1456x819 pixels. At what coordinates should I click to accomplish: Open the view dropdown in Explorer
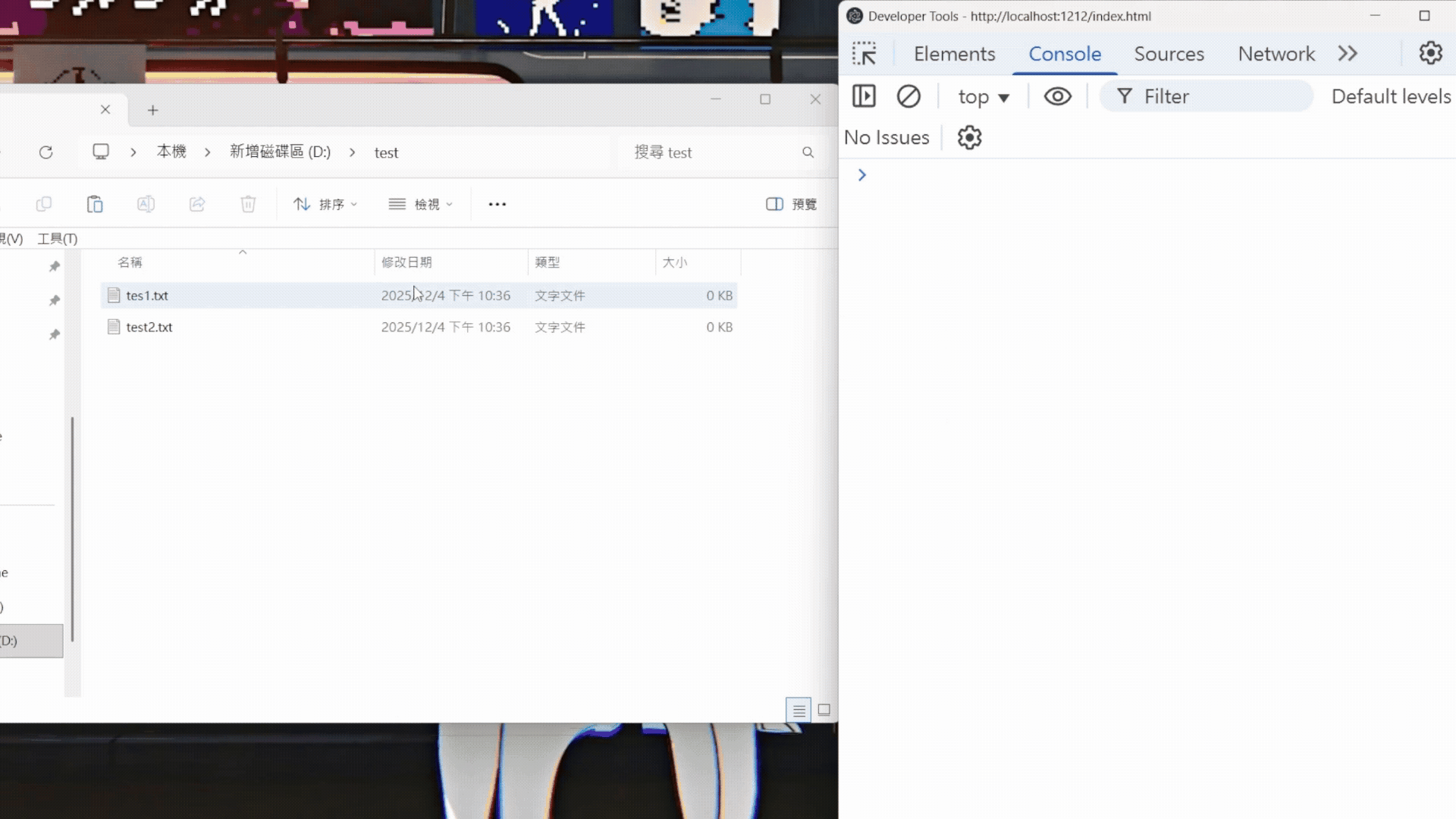pyautogui.click(x=421, y=204)
